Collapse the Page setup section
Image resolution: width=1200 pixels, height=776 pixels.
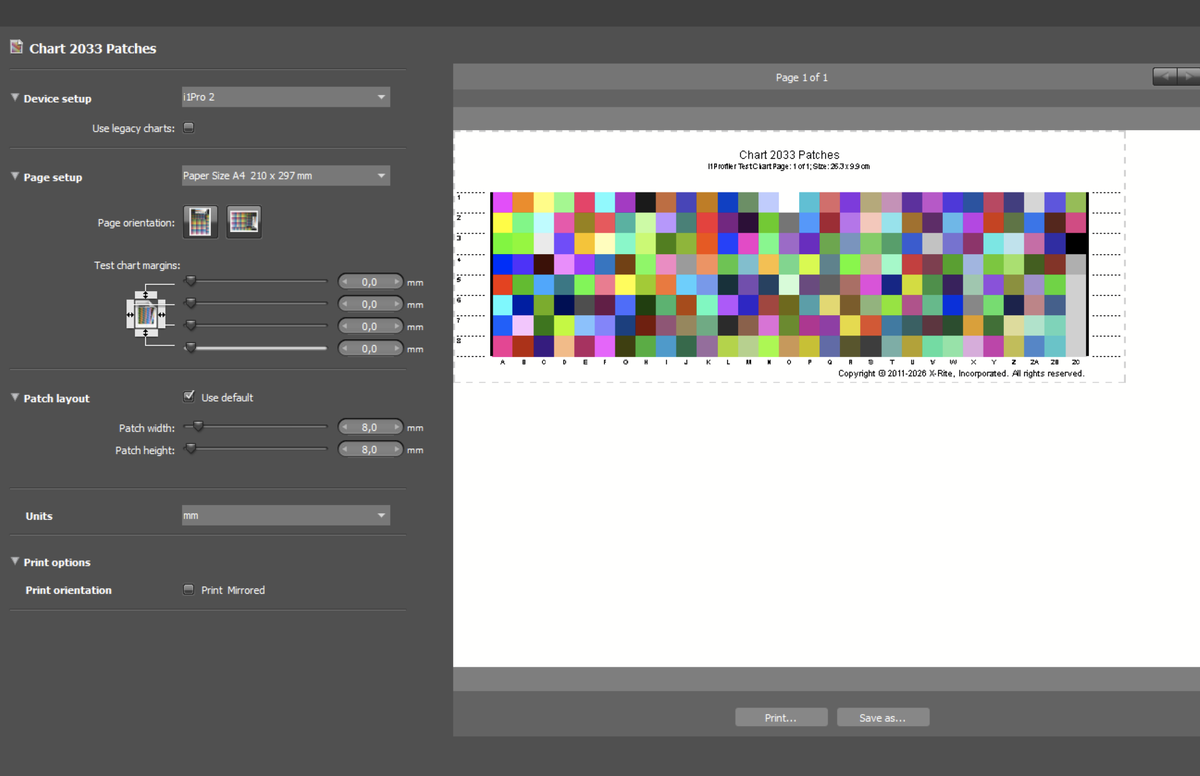tap(15, 177)
